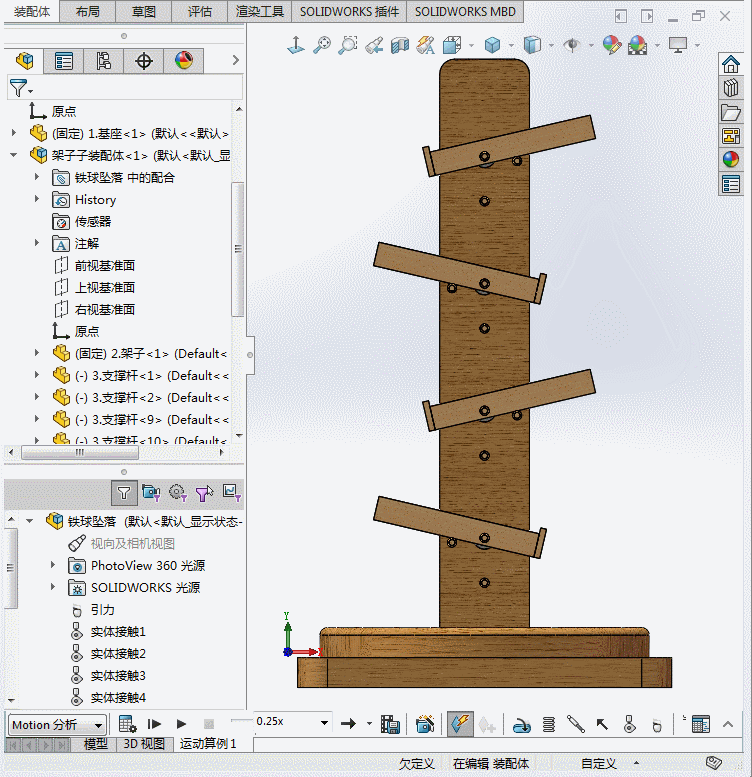The height and width of the screenshot is (777, 752).
Task: Click 自定义 in the status bar
Action: [x=598, y=764]
